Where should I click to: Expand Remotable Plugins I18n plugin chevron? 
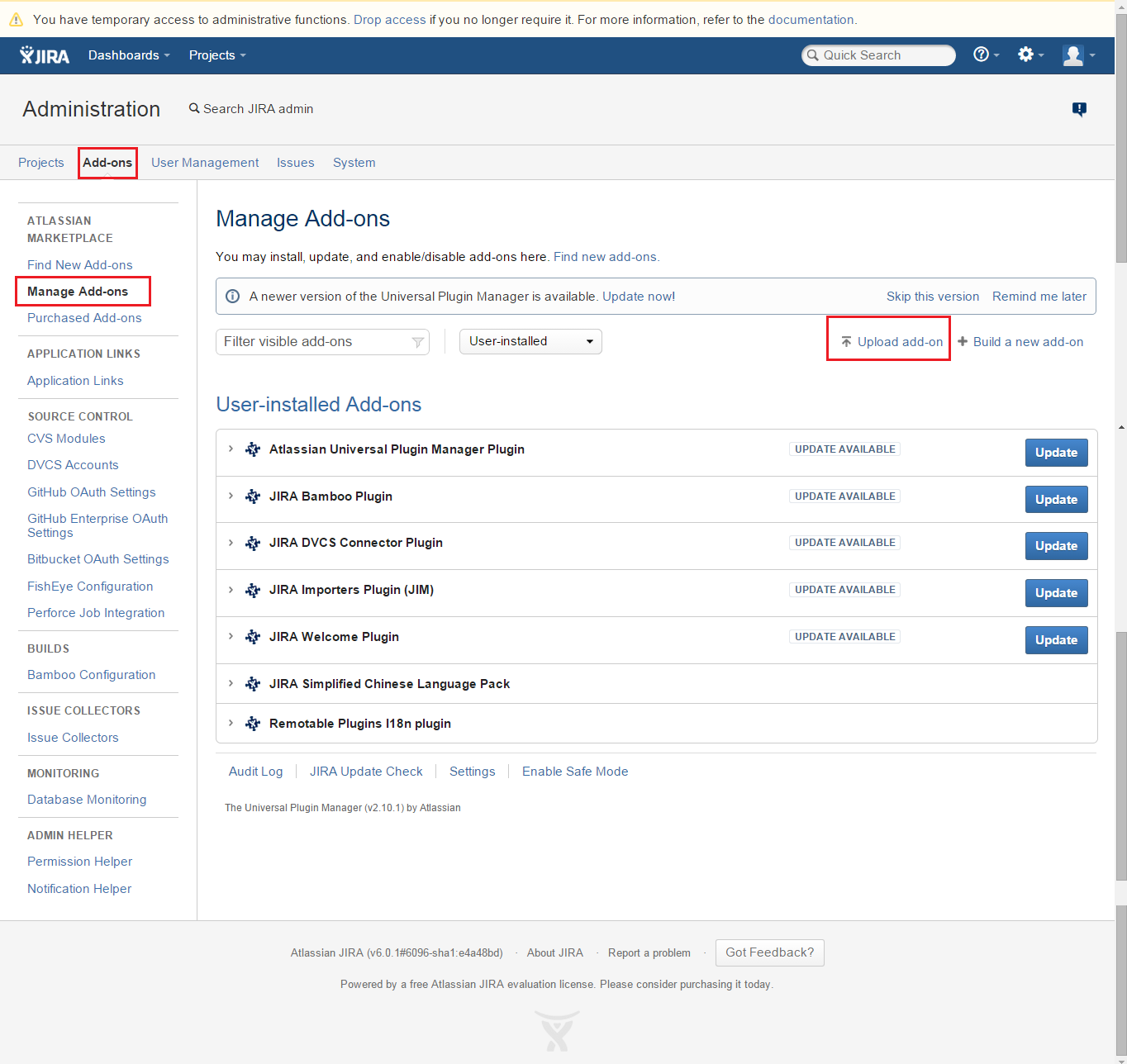click(231, 723)
